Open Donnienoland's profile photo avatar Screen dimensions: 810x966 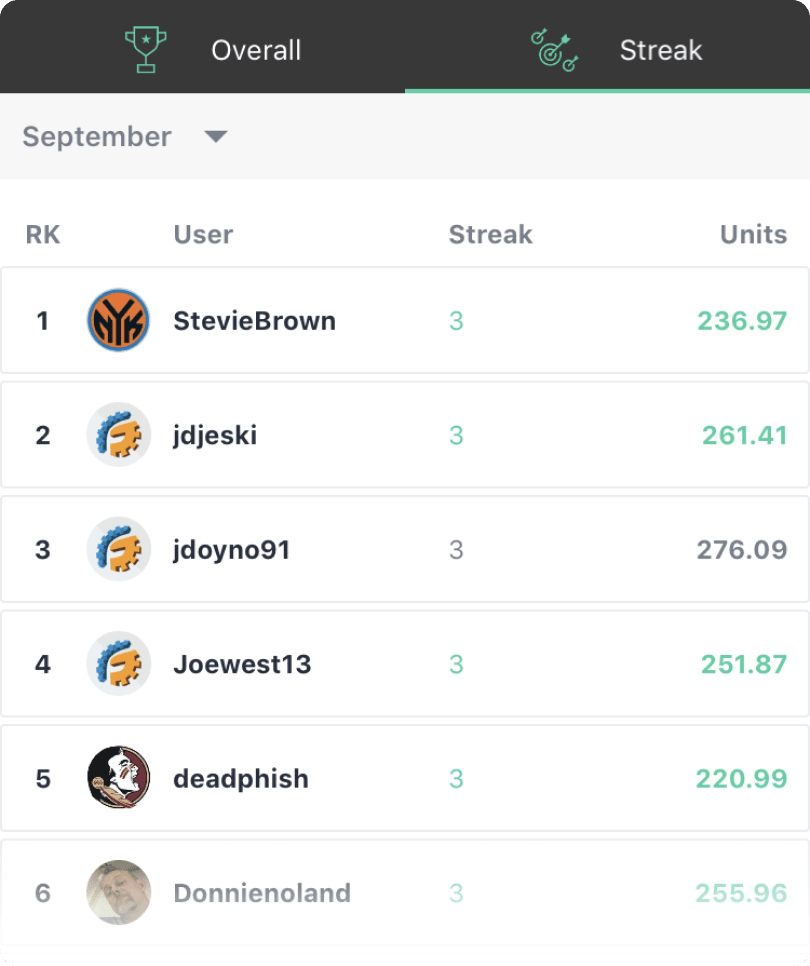119,893
